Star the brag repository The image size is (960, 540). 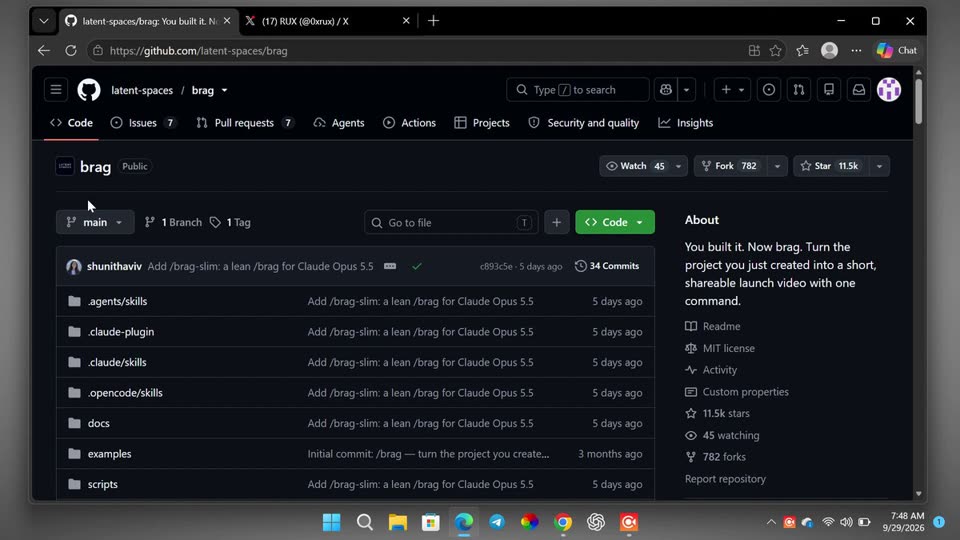pyautogui.click(x=830, y=166)
